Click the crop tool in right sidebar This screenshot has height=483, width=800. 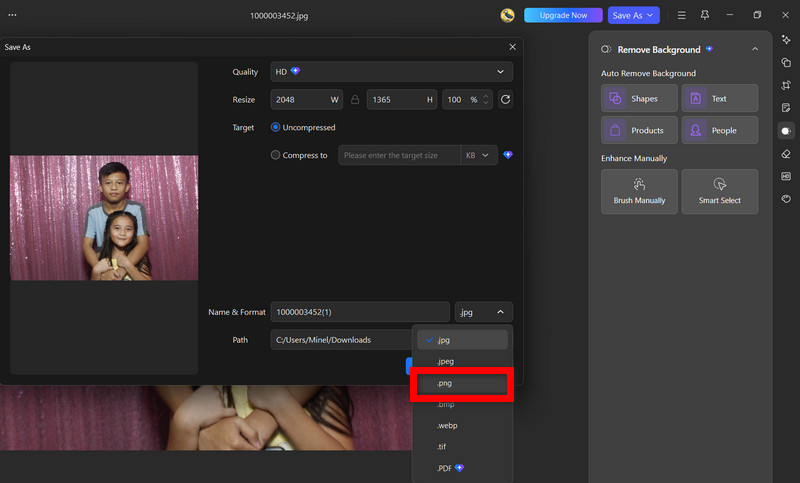point(786,85)
